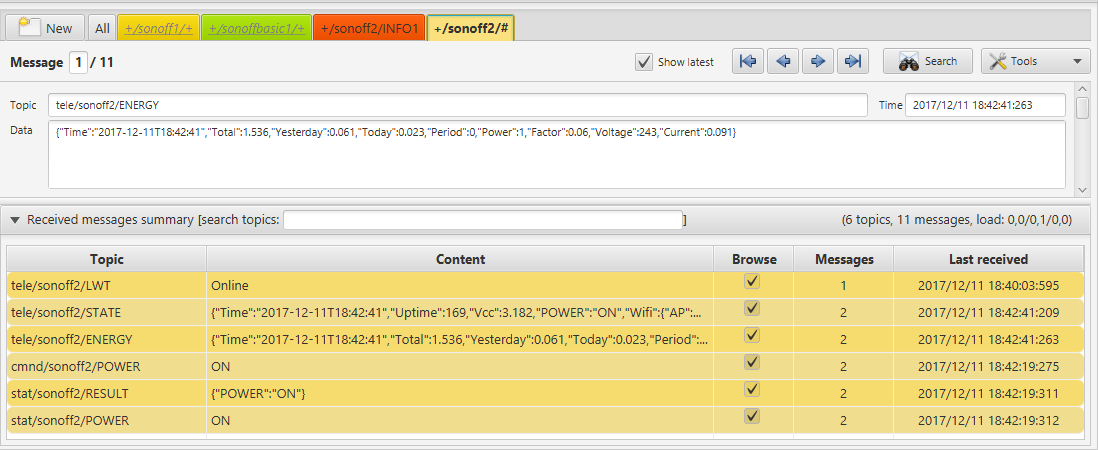The width and height of the screenshot is (1098, 450).
Task: Switch to the +/sonoff1/+ tab
Action: 158,28
